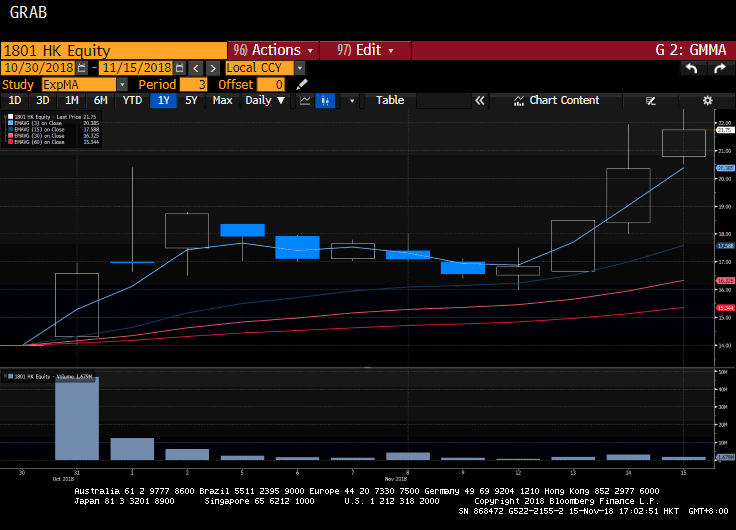Screen dimensions: 736x530
Task: Select the 3D range tab
Action: pos(43,100)
